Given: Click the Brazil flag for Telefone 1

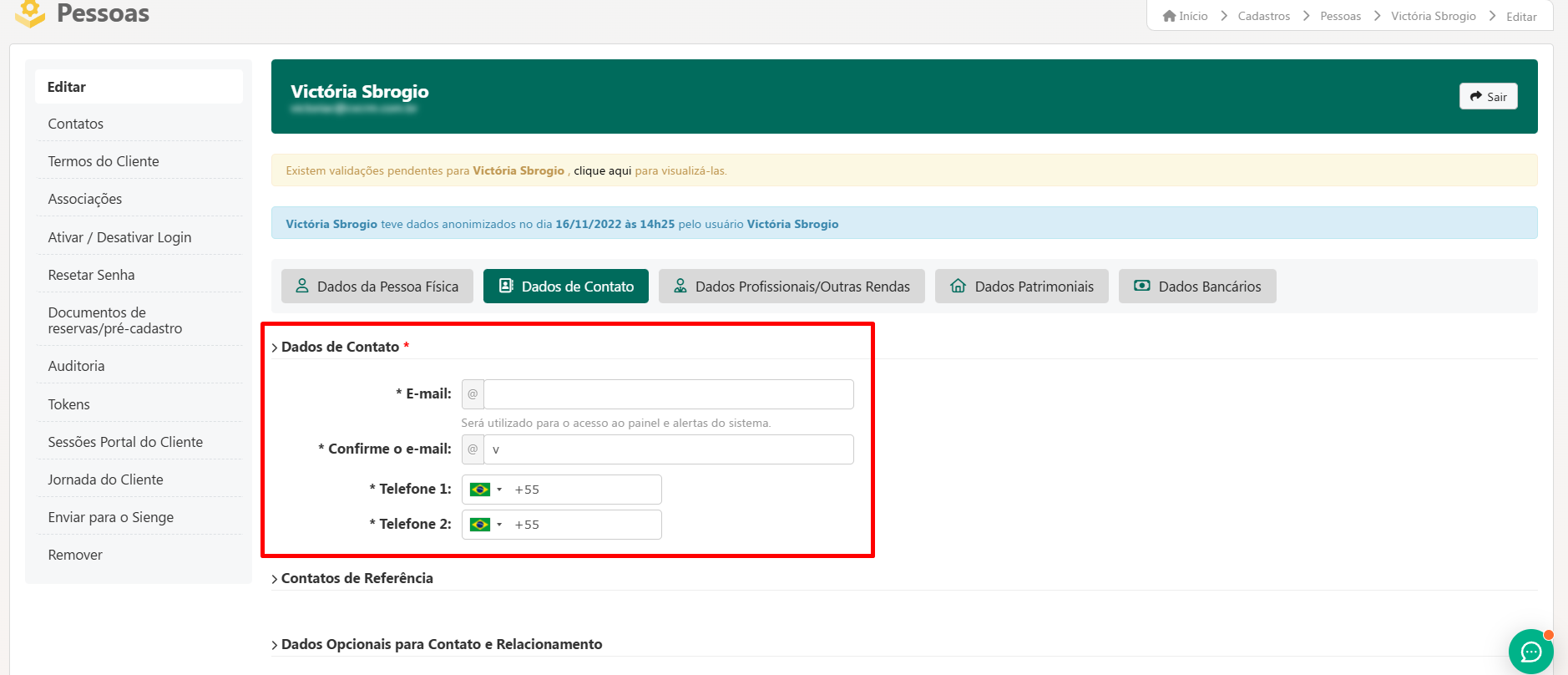Looking at the screenshot, I should click(480, 490).
